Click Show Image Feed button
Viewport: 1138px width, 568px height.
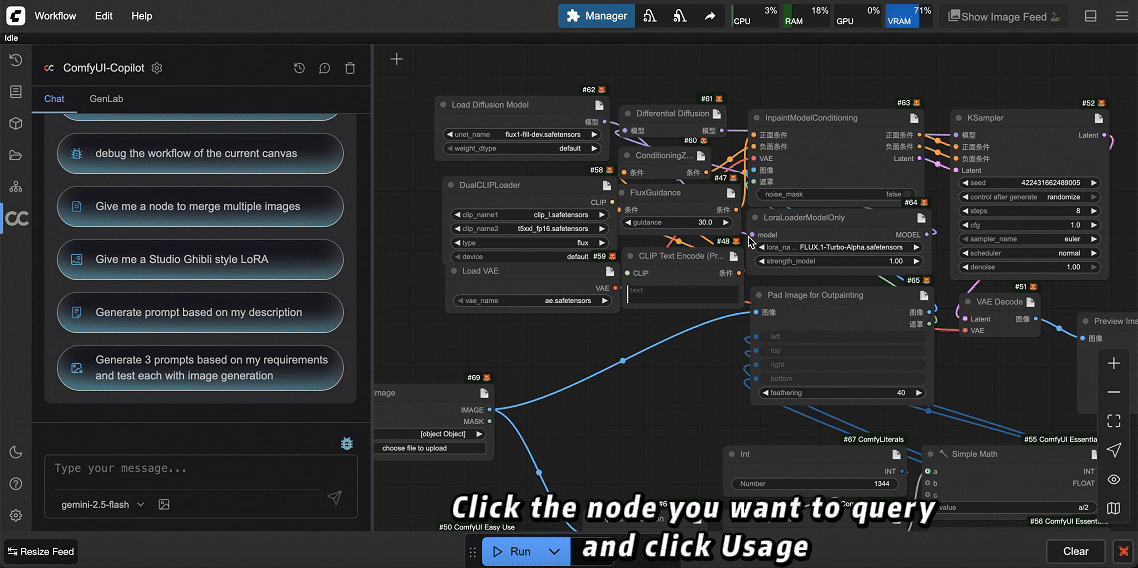click(1003, 16)
